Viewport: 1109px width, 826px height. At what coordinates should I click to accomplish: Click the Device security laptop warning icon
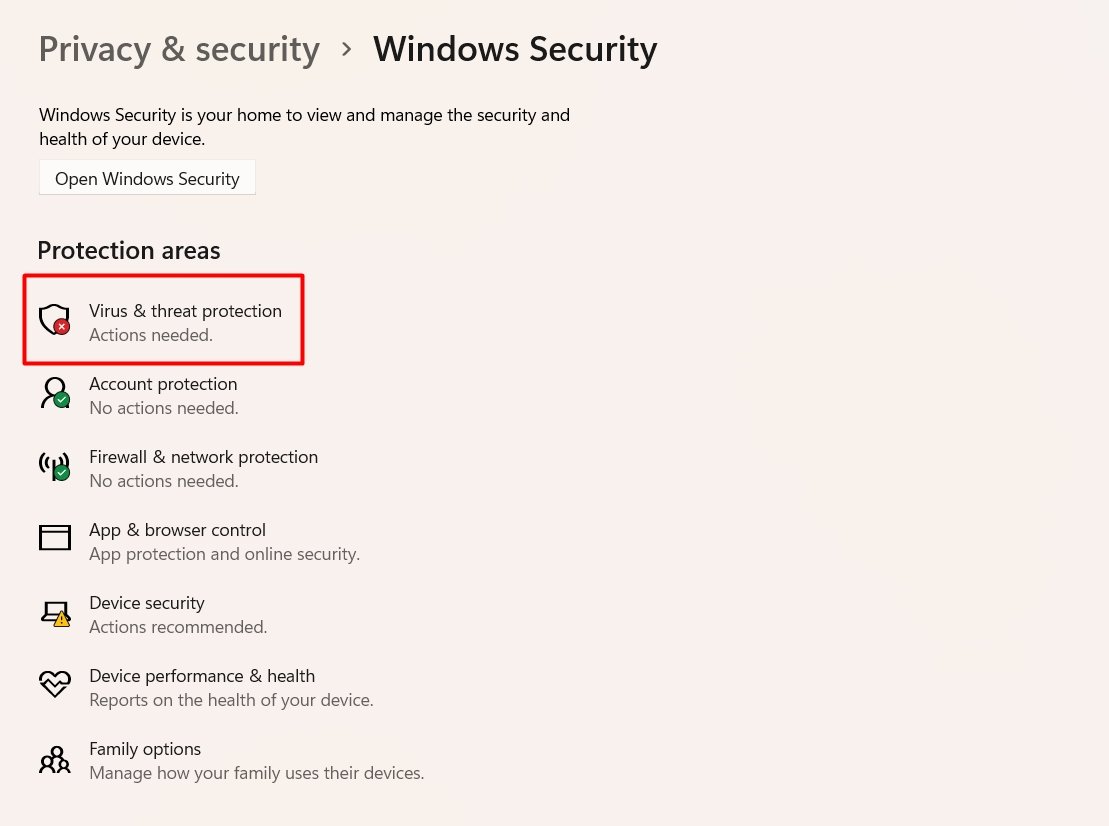[x=55, y=613]
